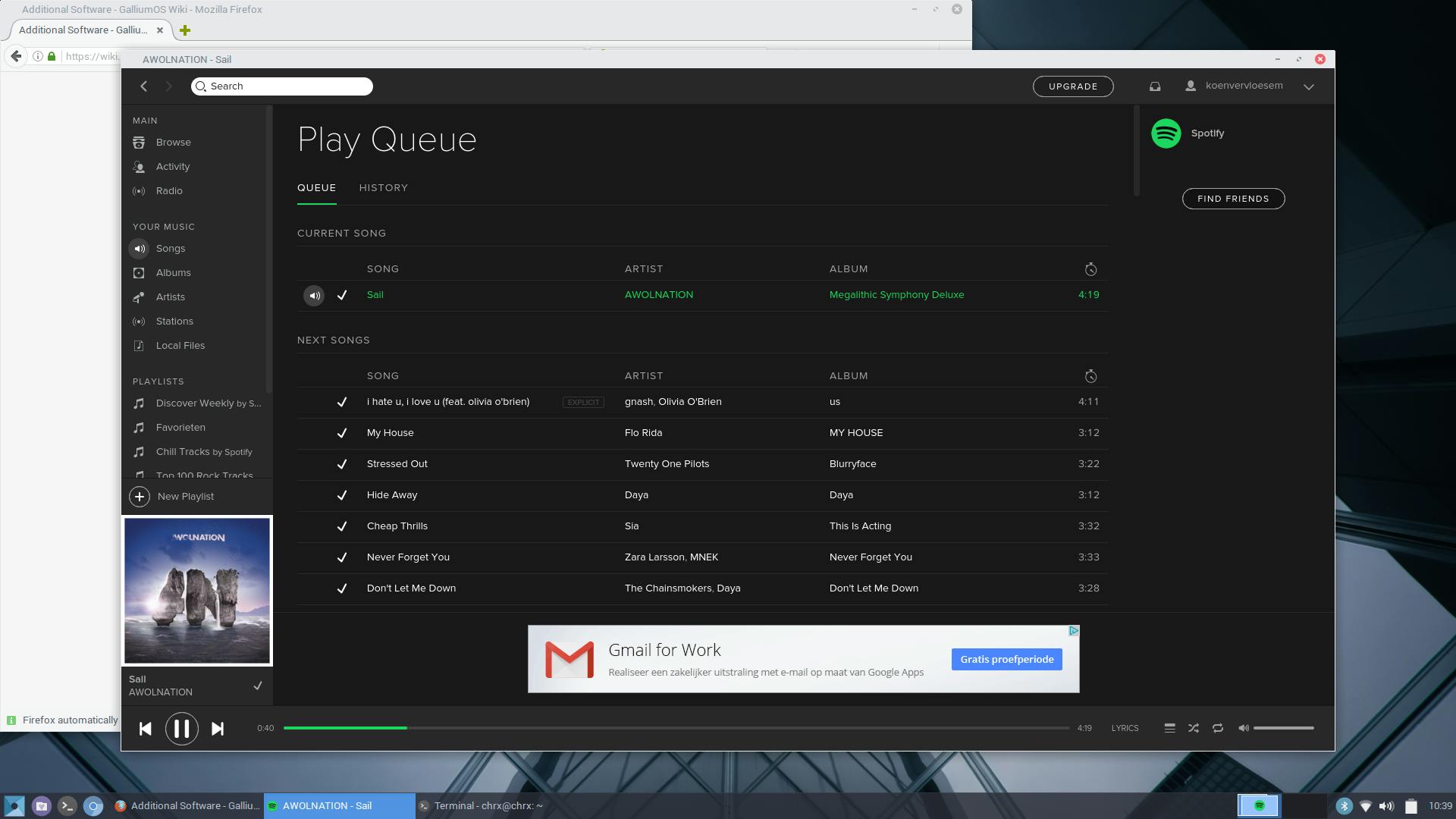
Task: Open Browse in the main menu
Action: (x=173, y=143)
